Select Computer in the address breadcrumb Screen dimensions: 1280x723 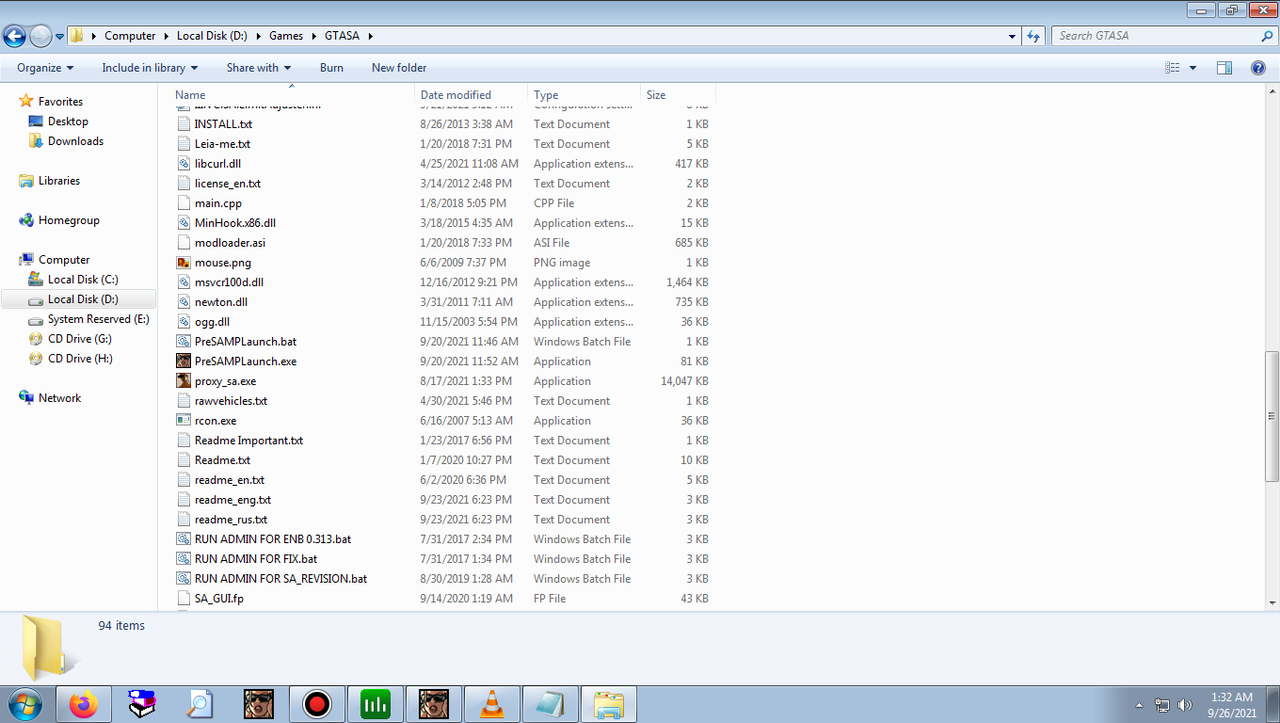click(x=130, y=36)
